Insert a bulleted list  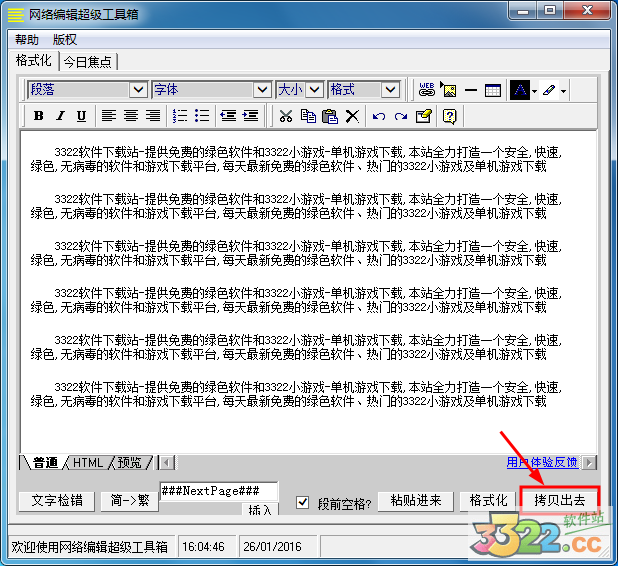202,116
